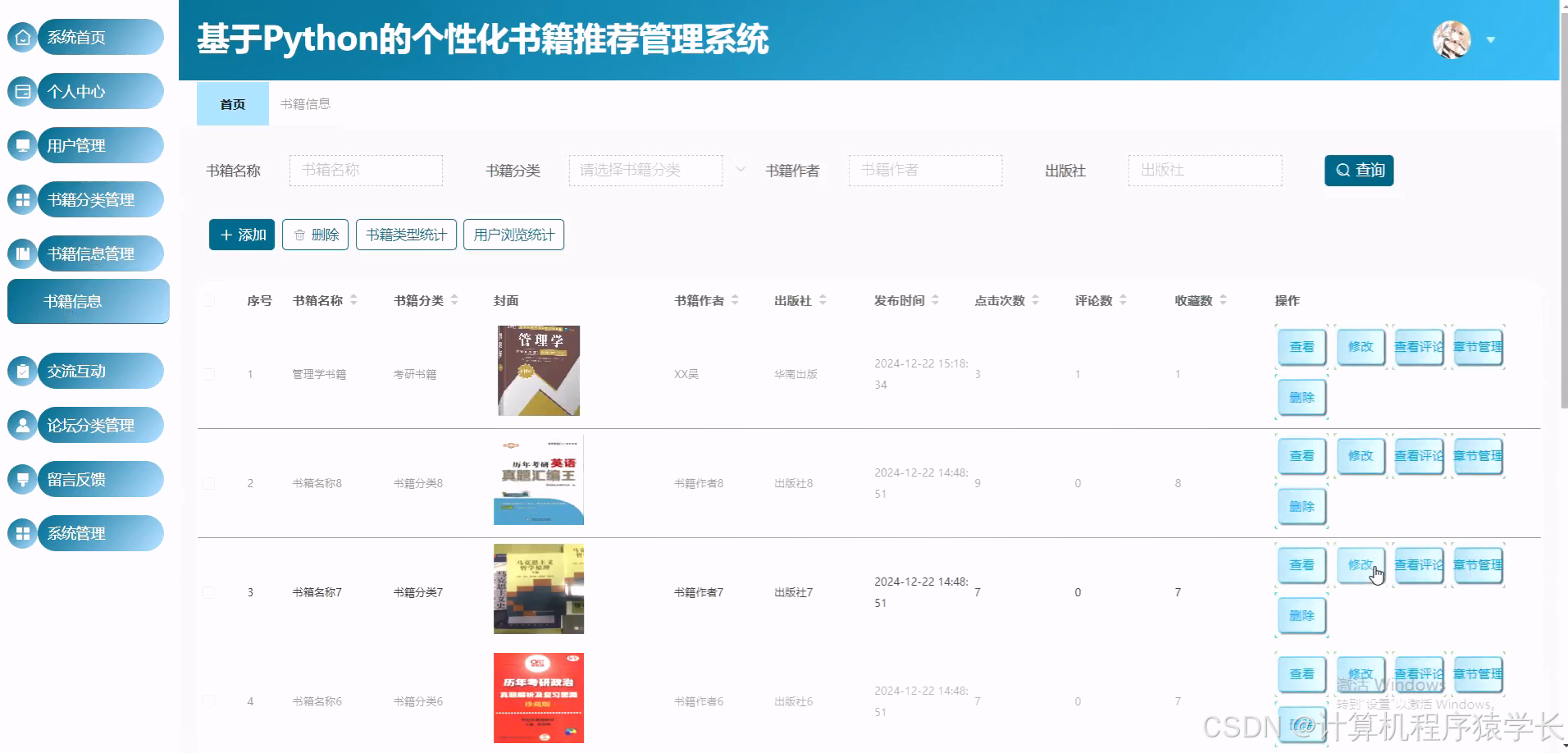Open the 英语真题汇编王 cover image
Image resolution: width=1568 pixels, height=753 pixels.
539,480
